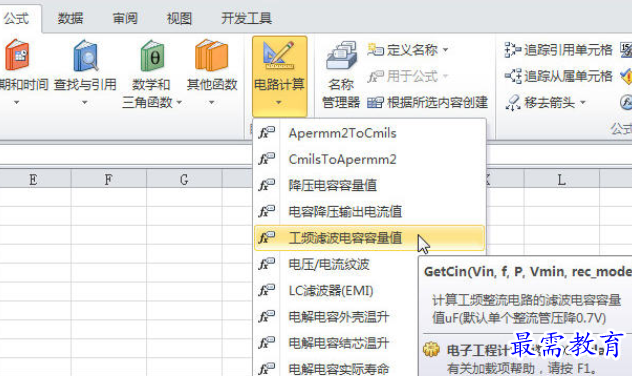Click 追踪引用单元格 button
632x376 pixels.
coord(558,50)
